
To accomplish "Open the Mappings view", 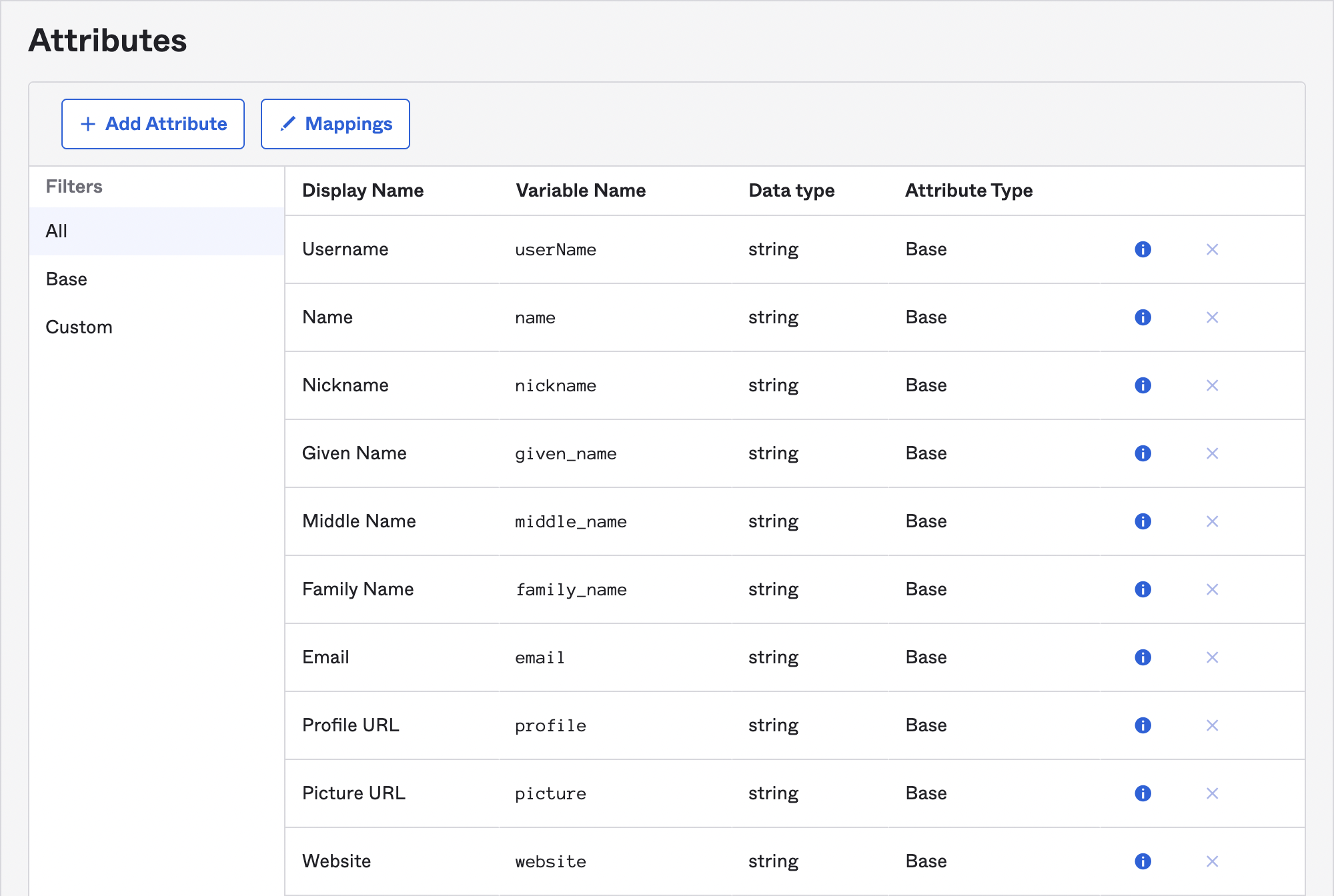I will pyautogui.click(x=336, y=123).
